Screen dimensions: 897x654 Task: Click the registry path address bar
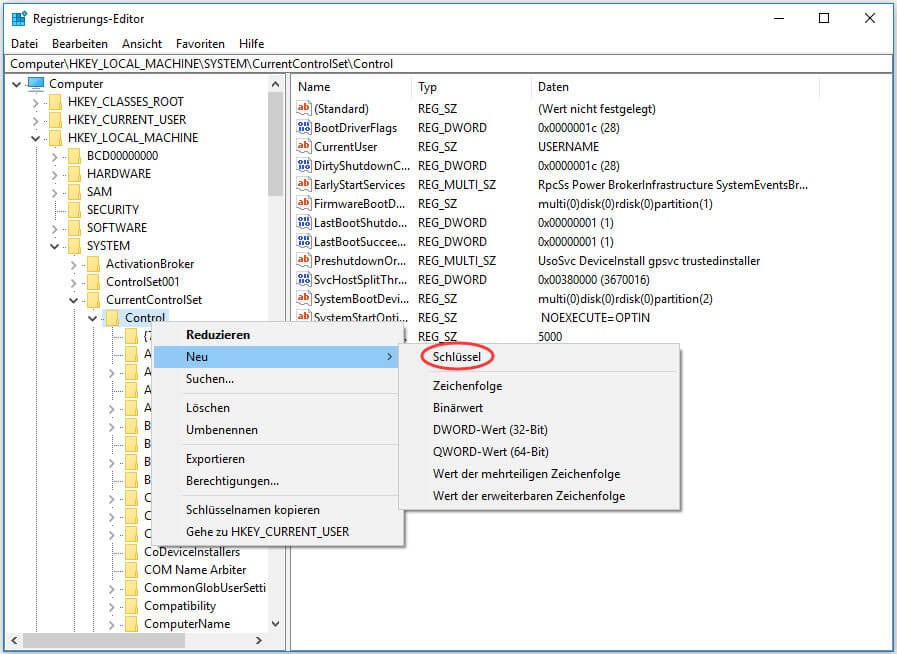tap(448, 63)
